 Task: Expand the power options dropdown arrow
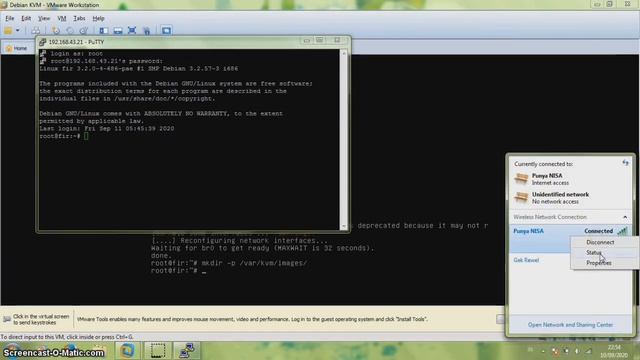pos(18,31)
